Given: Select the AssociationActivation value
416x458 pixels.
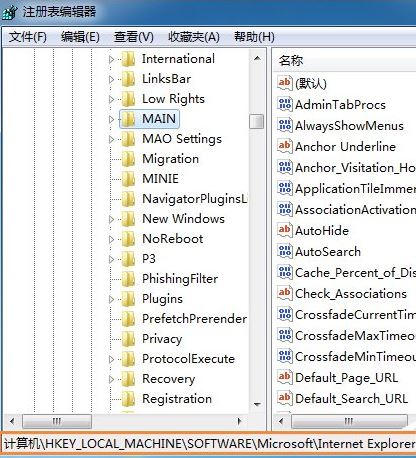Looking at the screenshot, I should (x=355, y=210).
